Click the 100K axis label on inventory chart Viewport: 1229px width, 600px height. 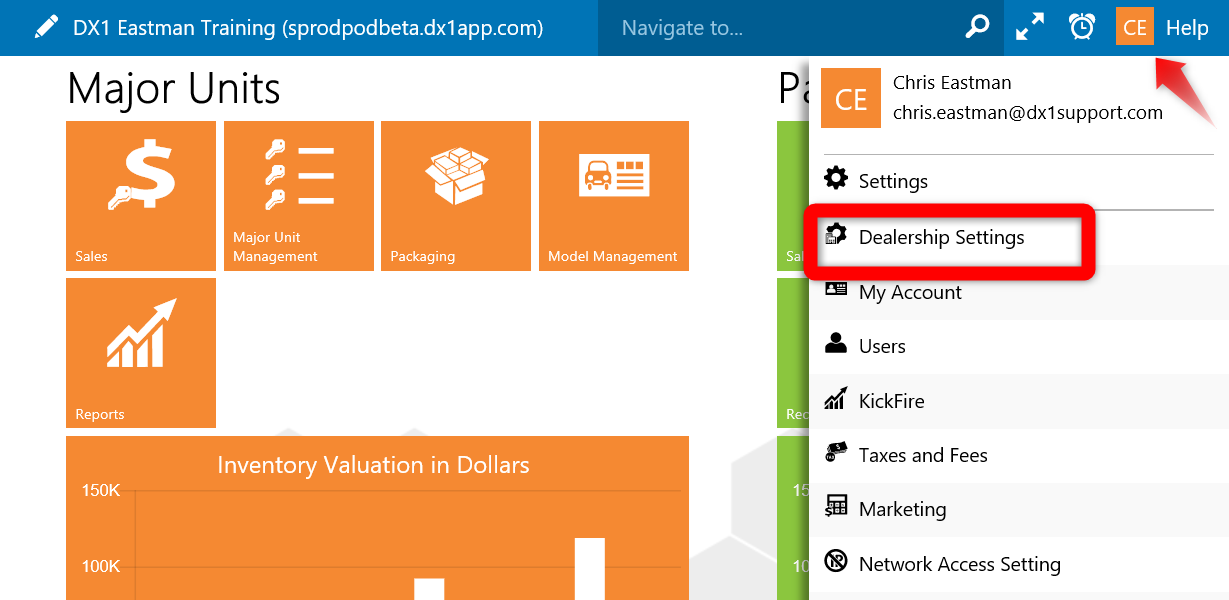point(101,567)
